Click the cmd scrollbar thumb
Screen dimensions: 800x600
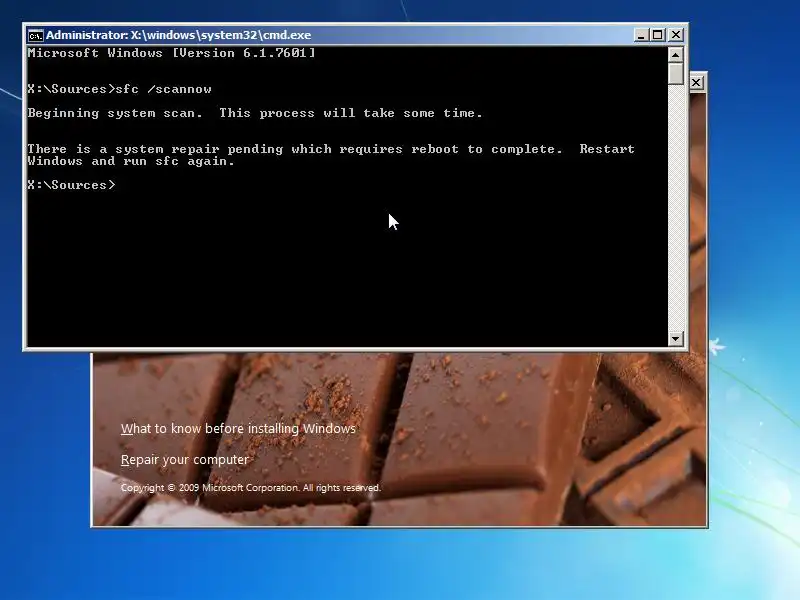coord(676,73)
